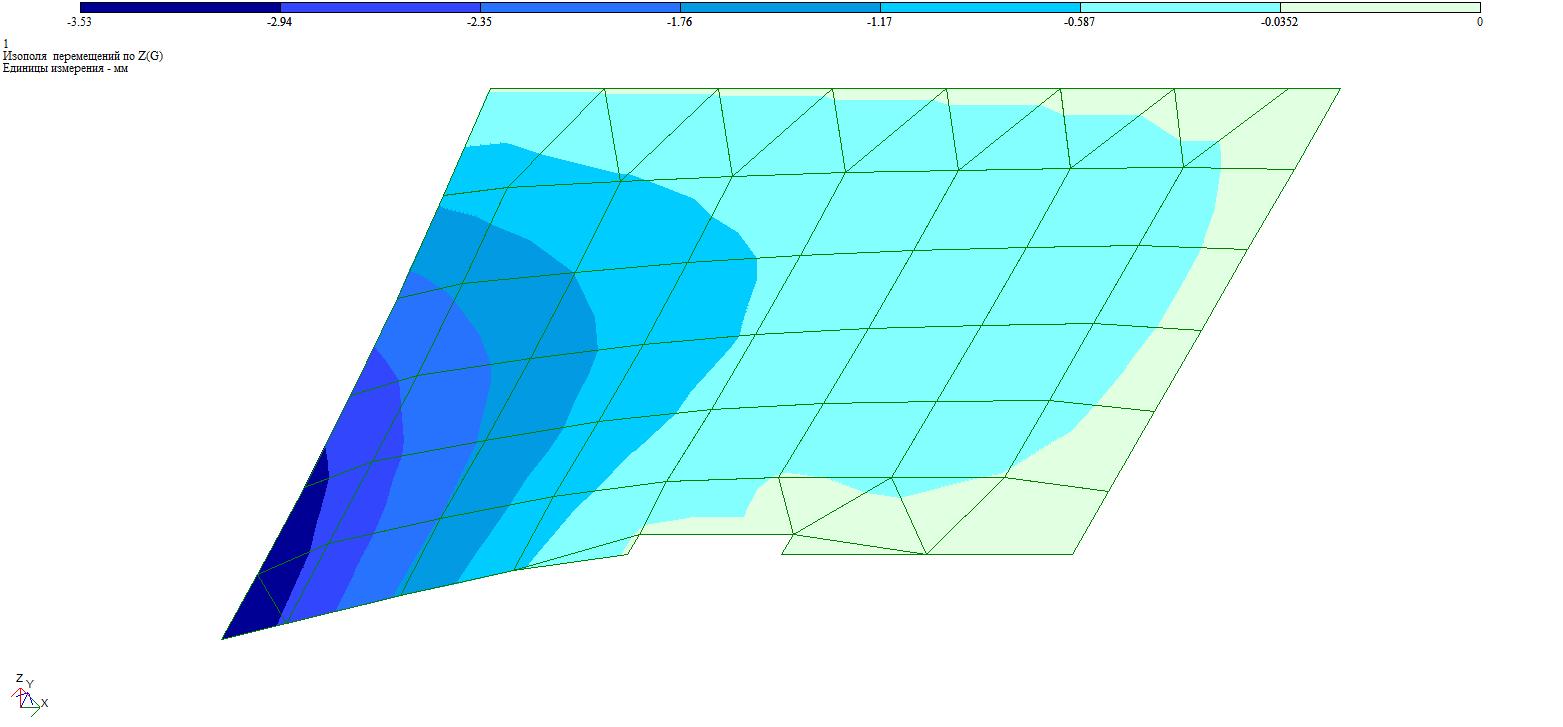The height and width of the screenshot is (727, 1563).
Task: Click the legend color band starting at -1.76
Action: pos(780,8)
